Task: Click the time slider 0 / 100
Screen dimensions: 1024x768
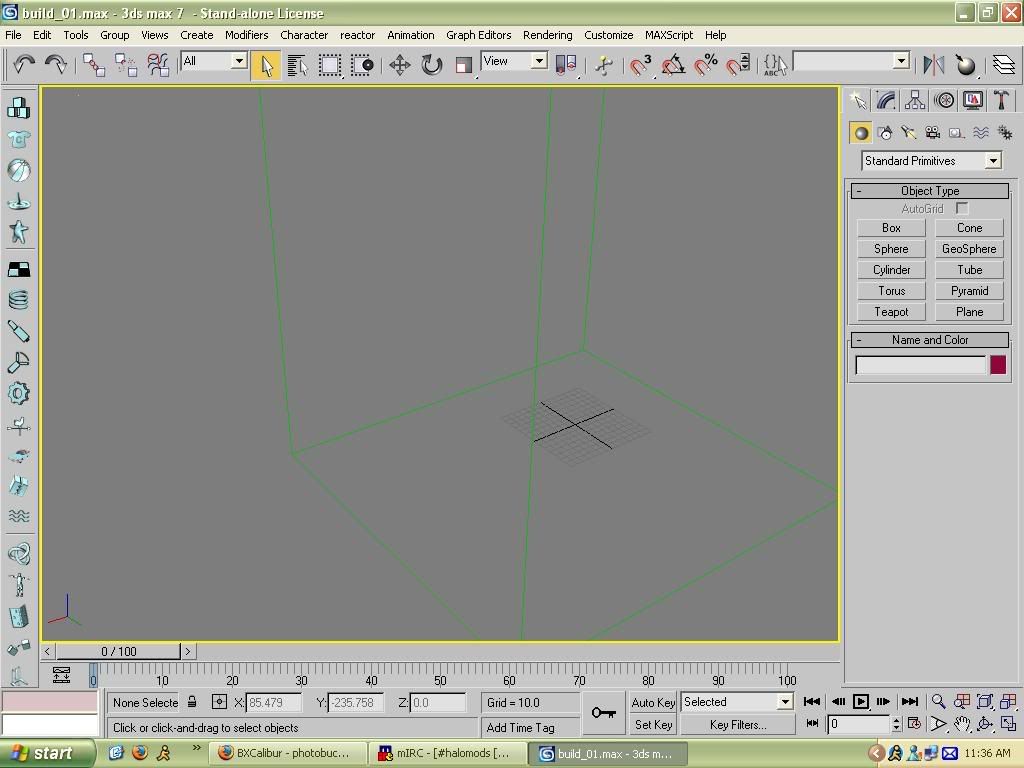Action: tap(118, 651)
